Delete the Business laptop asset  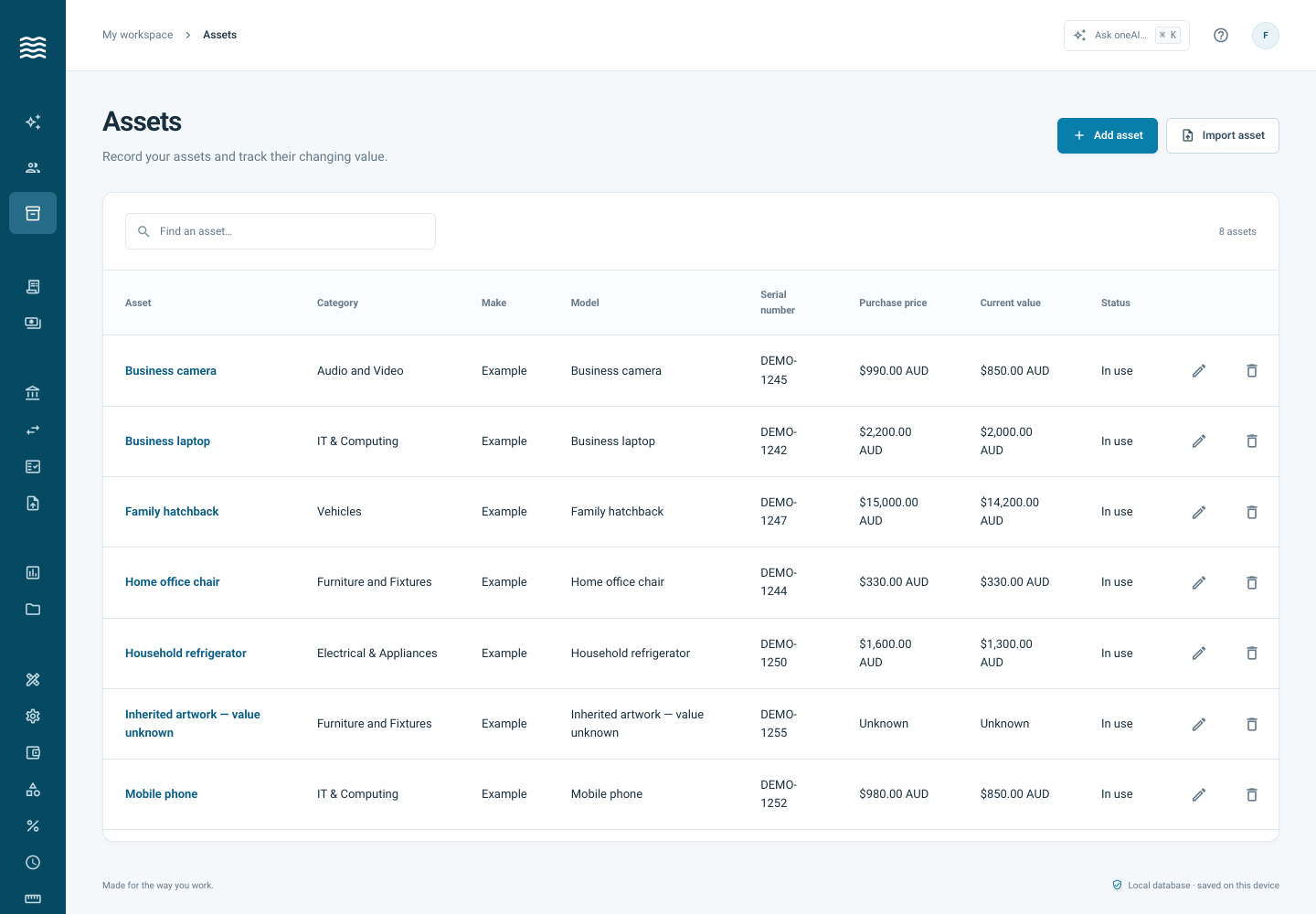tap(1252, 441)
